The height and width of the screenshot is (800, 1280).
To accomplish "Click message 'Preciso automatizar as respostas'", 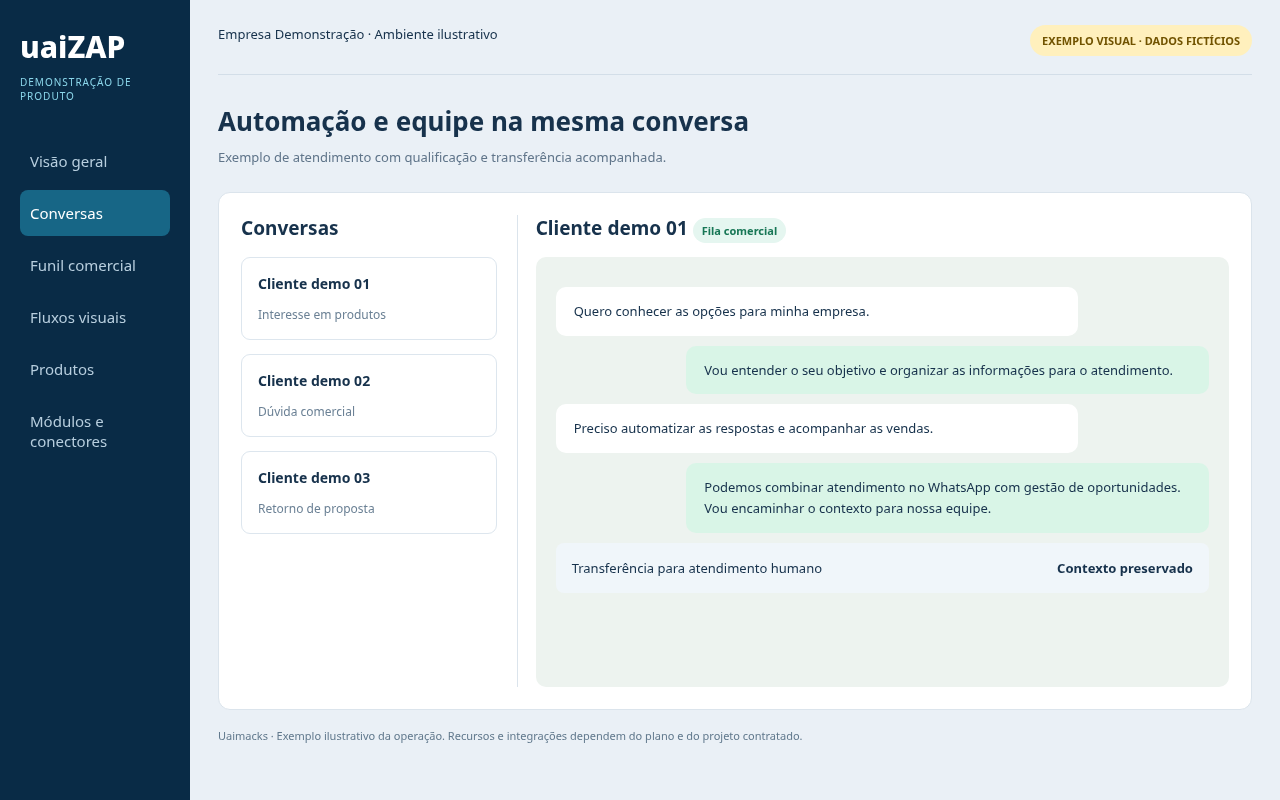I will tap(817, 428).
